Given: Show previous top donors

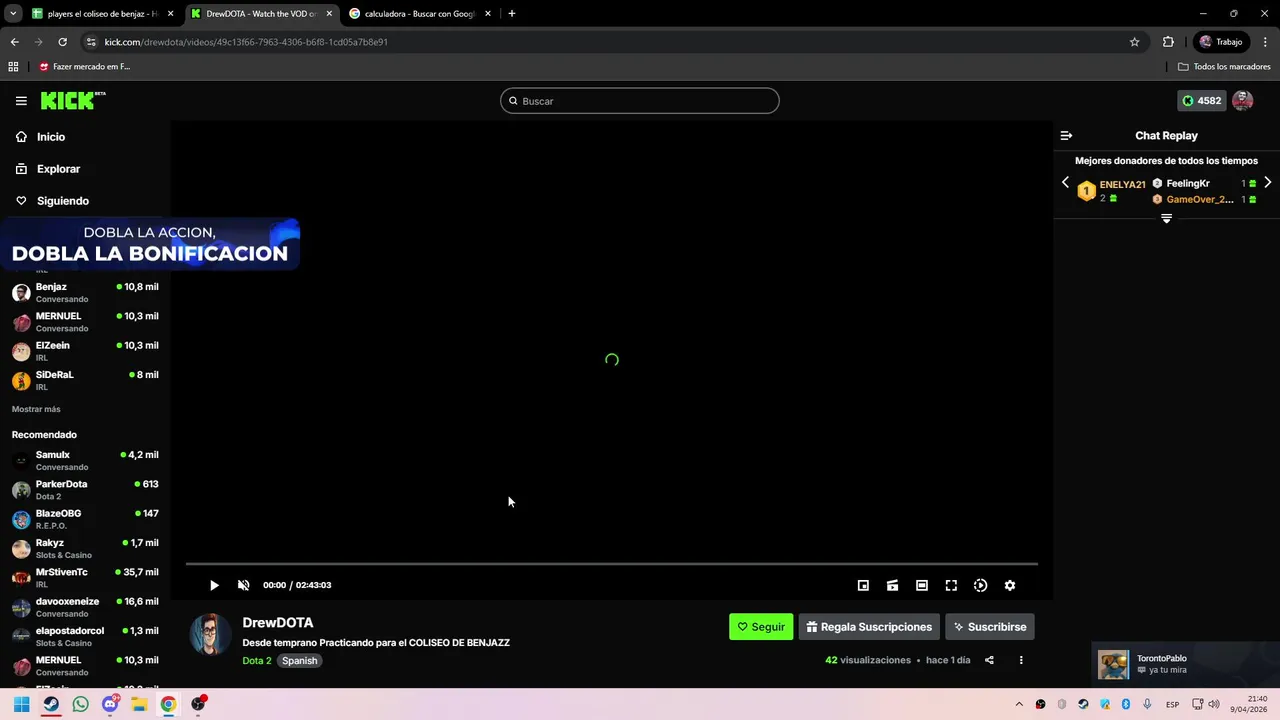Looking at the screenshot, I should (x=1065, y=183).
